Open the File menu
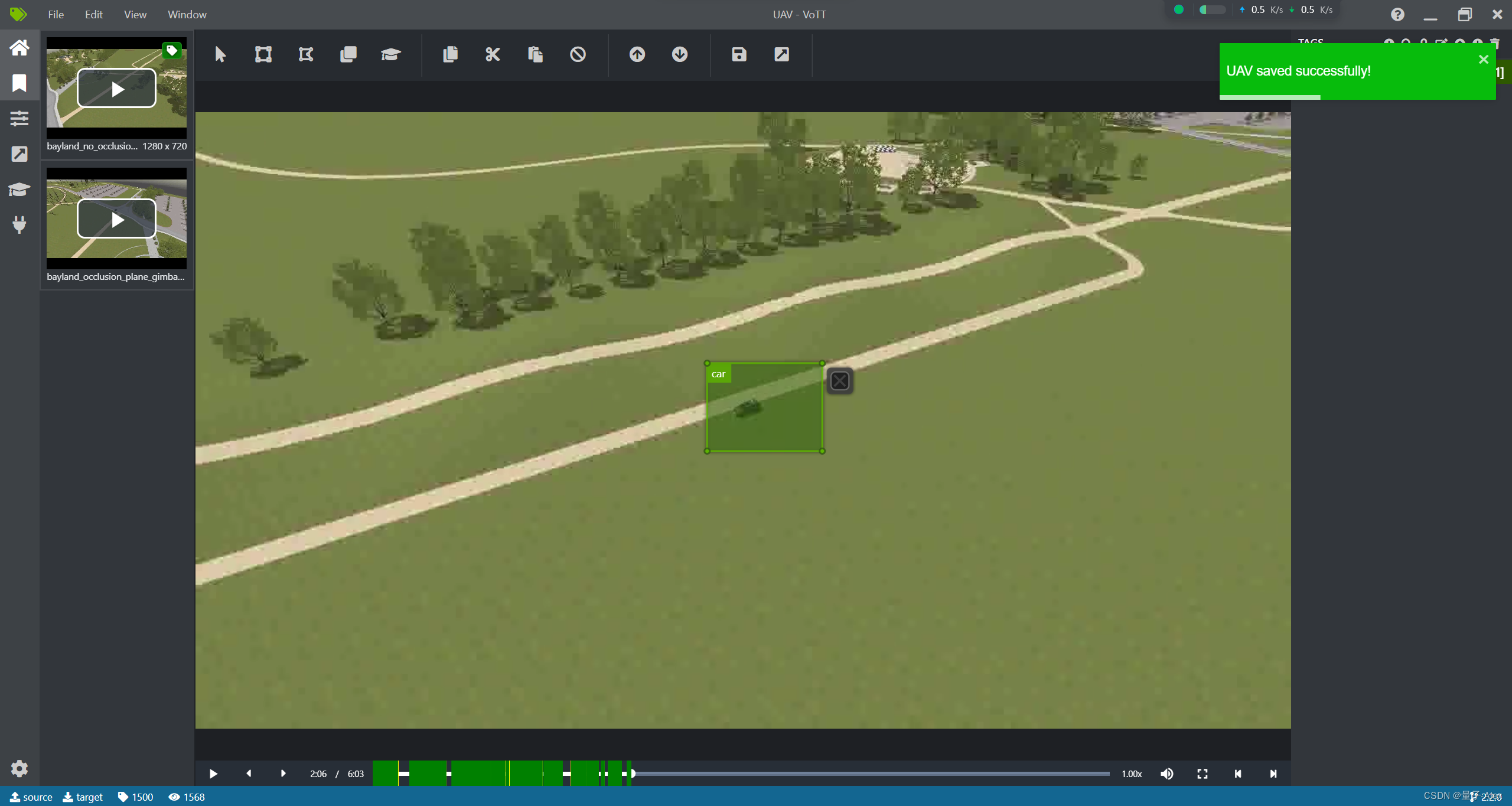 pos(56,14)
